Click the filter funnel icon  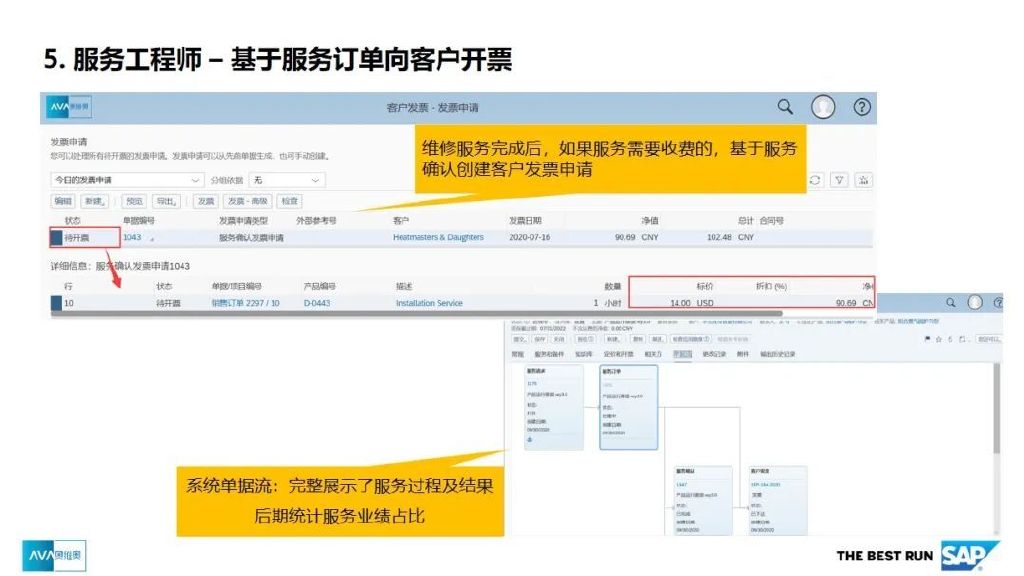click(839, 180)
